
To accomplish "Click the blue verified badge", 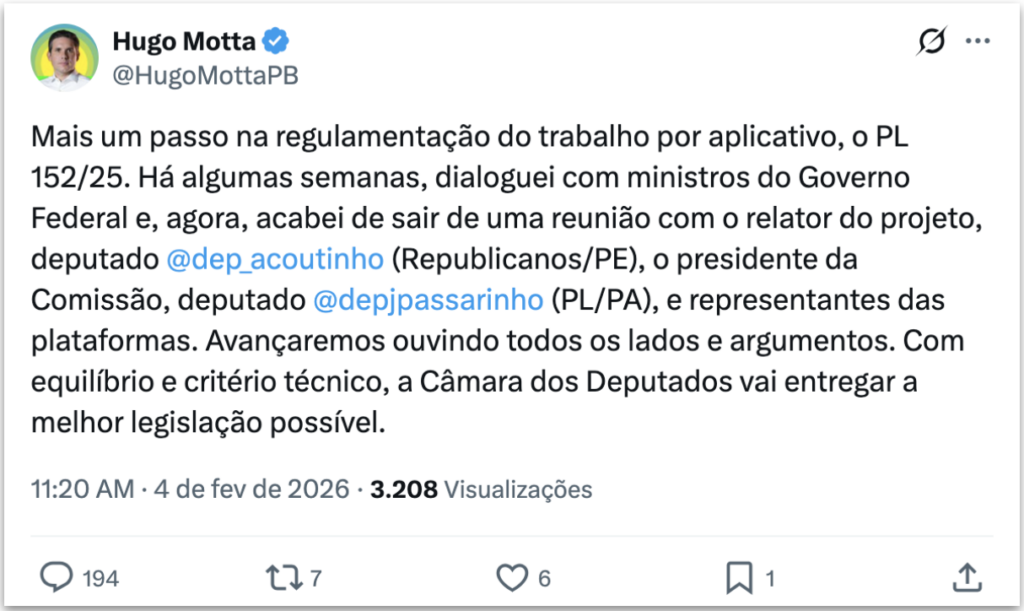I will 277,42.
